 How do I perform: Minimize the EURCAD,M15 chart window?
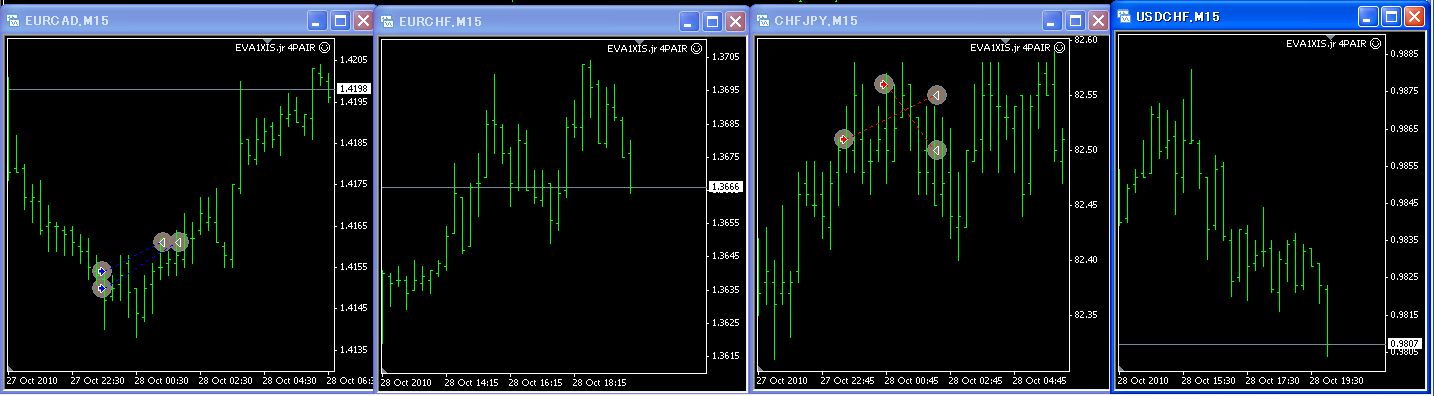318,20
